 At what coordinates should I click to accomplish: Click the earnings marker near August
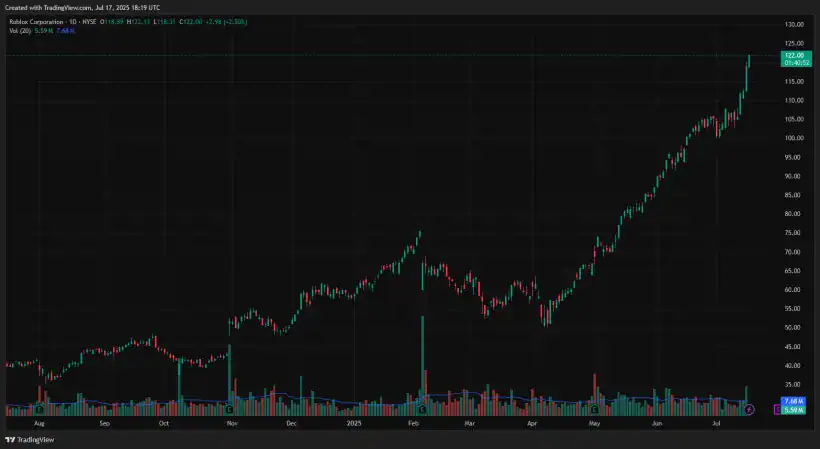pyautogui.click(x=39, y=409)
